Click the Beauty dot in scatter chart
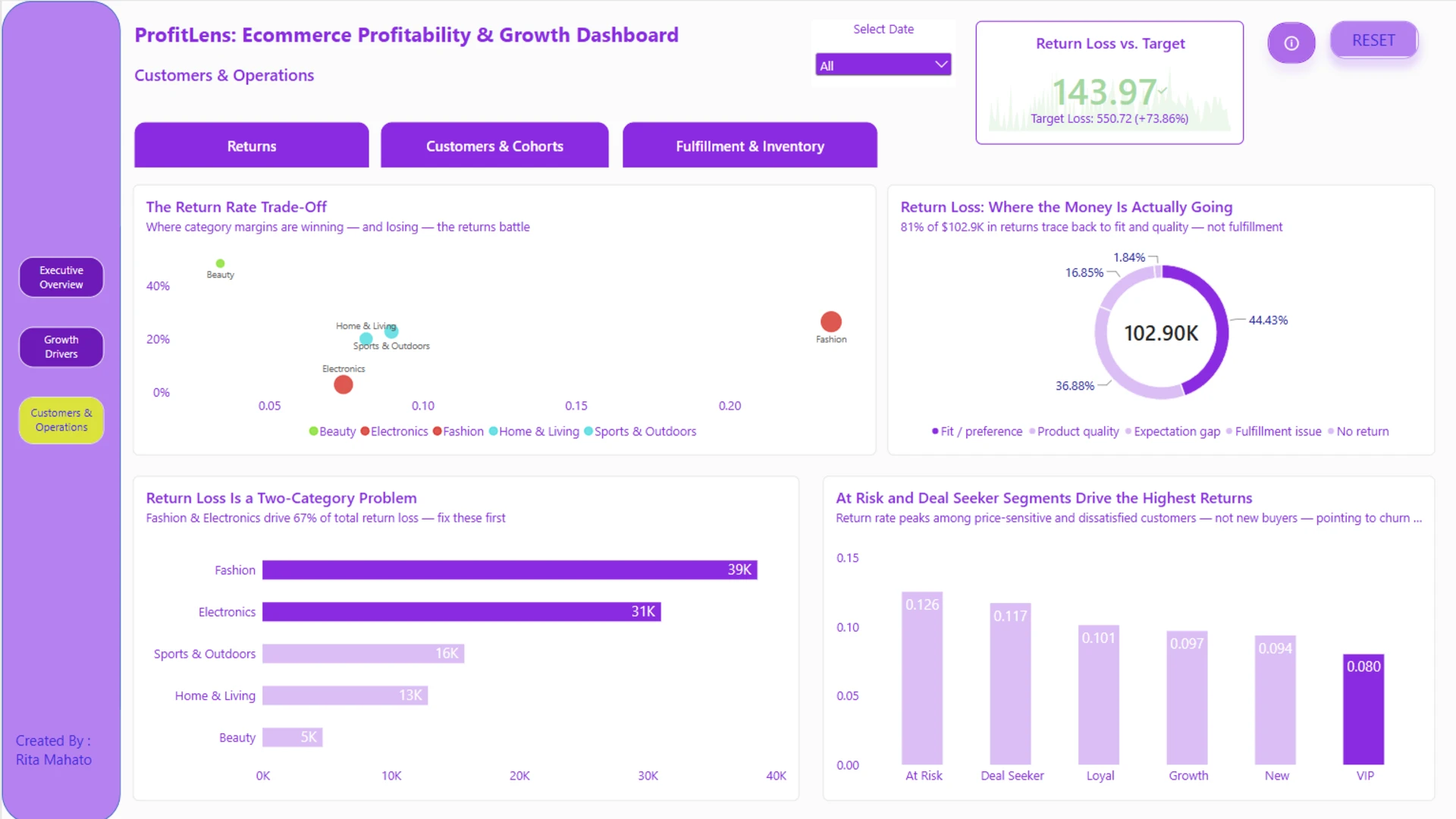1456x819 pixels. tap(220, 264)
